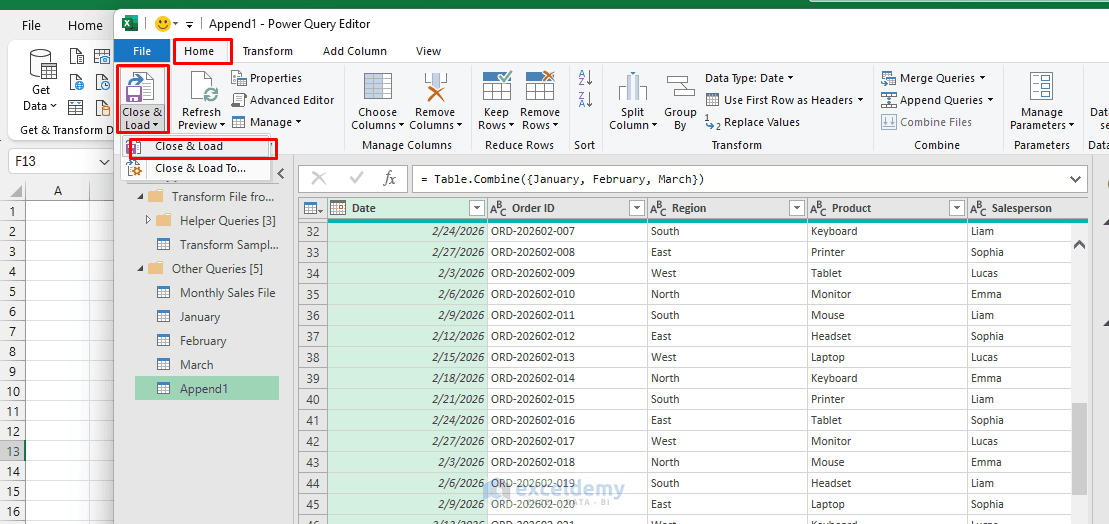Click Replace Values

(753, 122)
